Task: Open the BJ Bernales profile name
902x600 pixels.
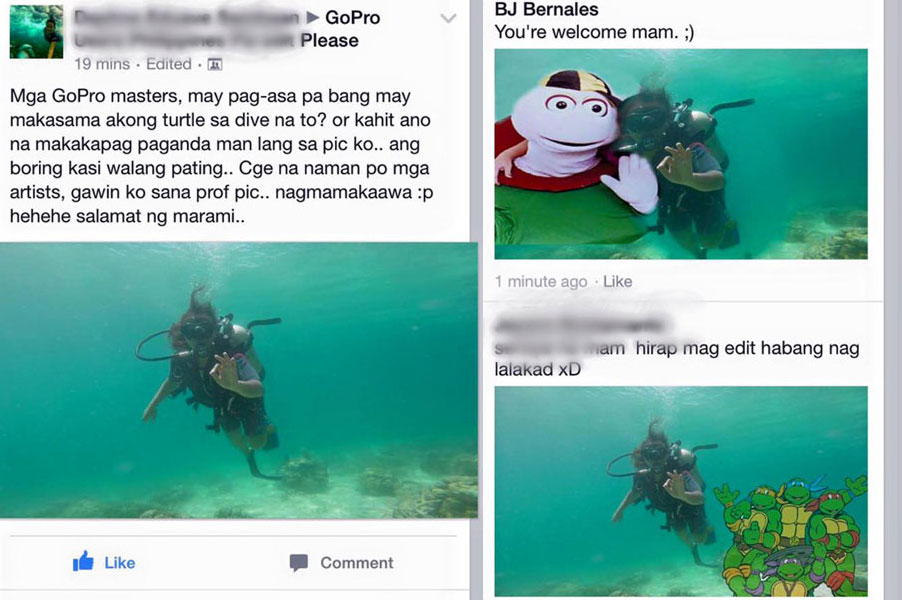Action: tap(546, 9)
